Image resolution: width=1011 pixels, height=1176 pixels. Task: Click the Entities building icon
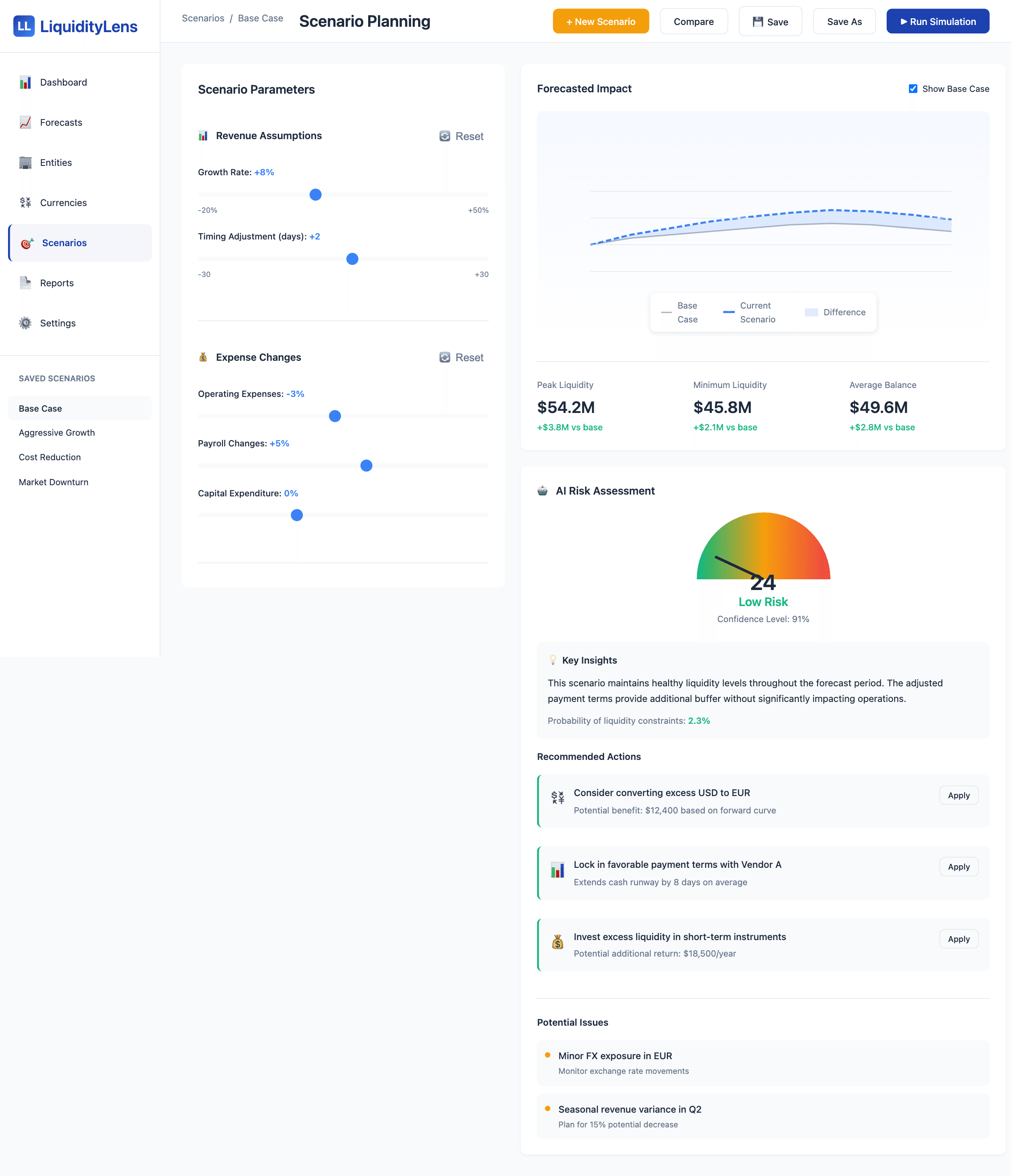(25, 163)
